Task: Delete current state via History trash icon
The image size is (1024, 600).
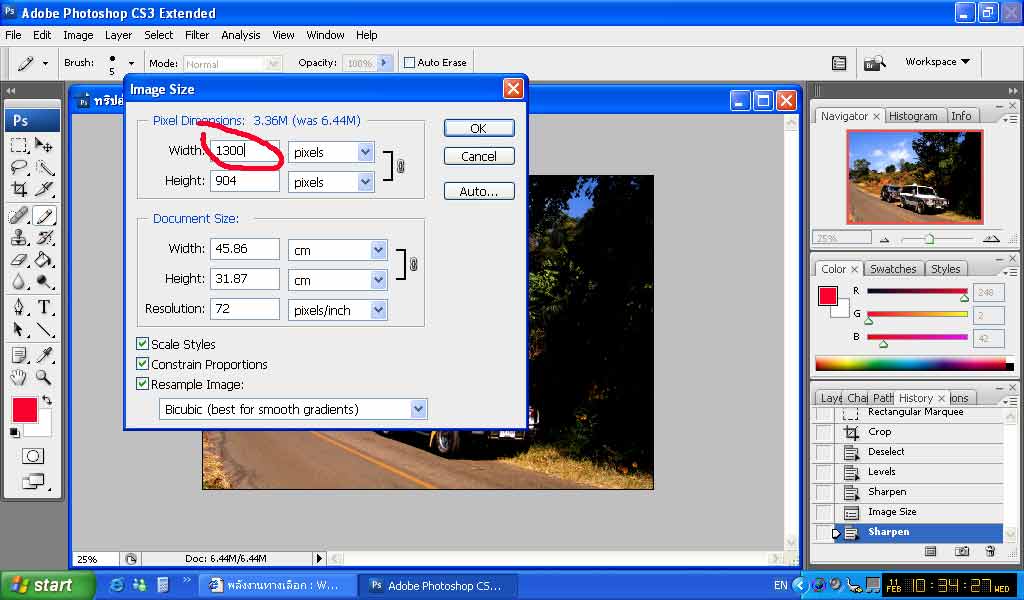Action: click(990, 551)
